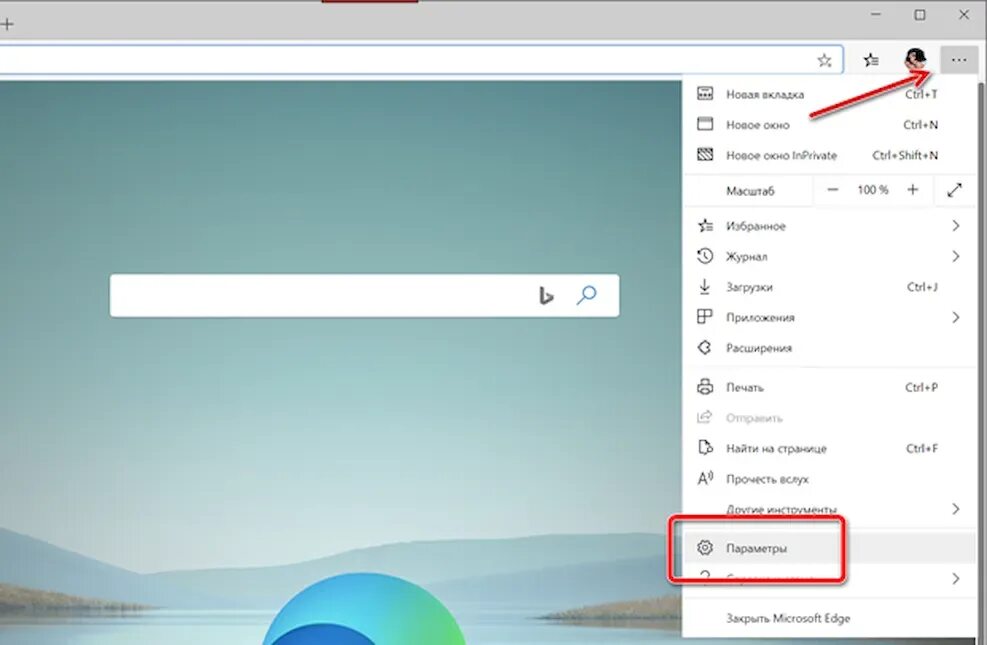Click the Масштаб label

pos(750,191)
